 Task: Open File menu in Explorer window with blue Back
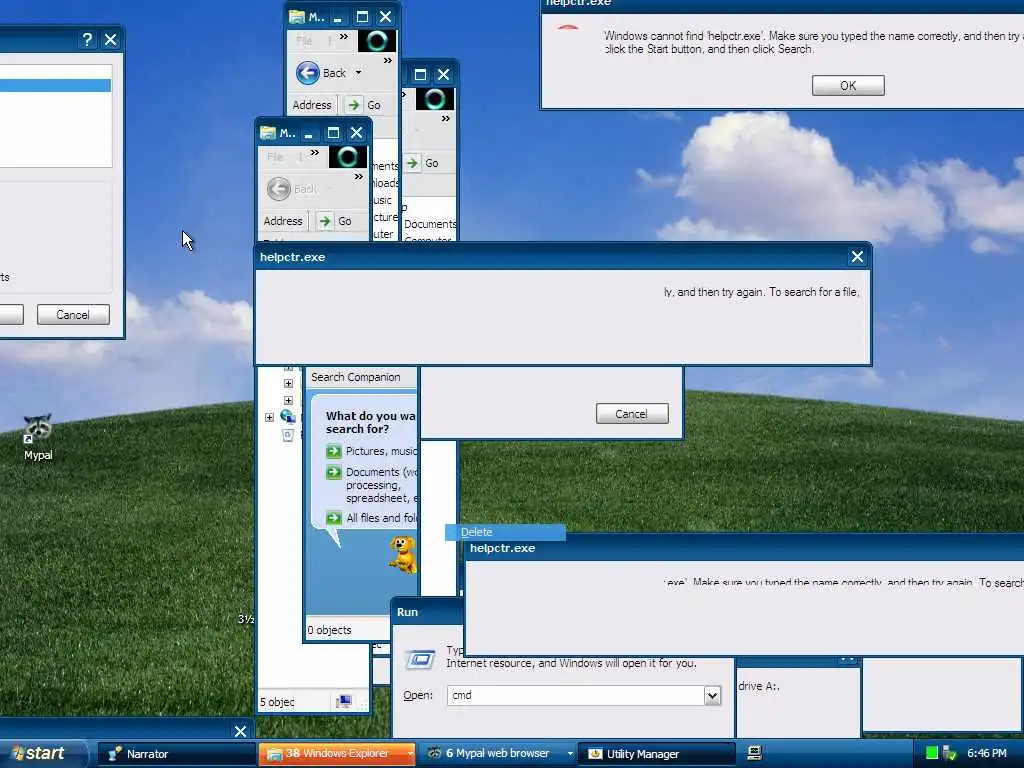point(304,41)
